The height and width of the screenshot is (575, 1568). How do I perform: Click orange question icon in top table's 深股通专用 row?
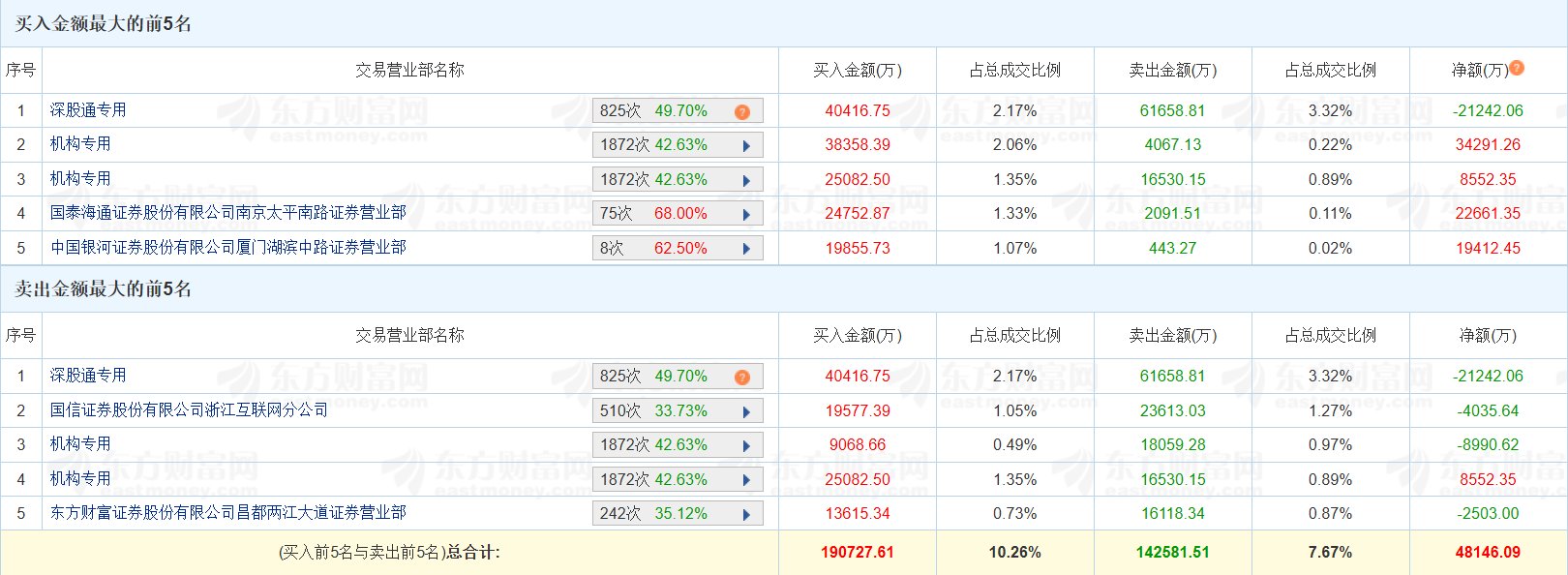coord(742,111)
